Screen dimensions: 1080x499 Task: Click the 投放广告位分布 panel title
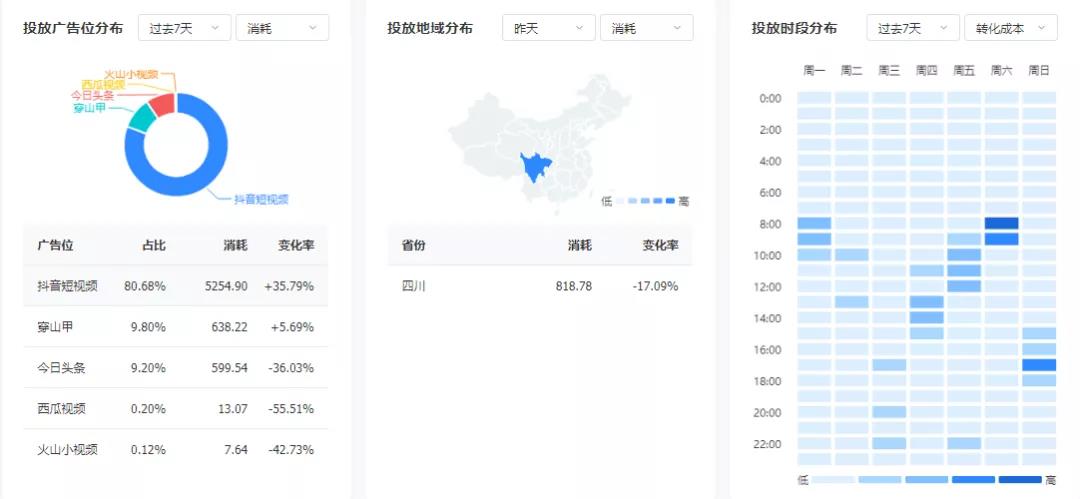point(73,28)
